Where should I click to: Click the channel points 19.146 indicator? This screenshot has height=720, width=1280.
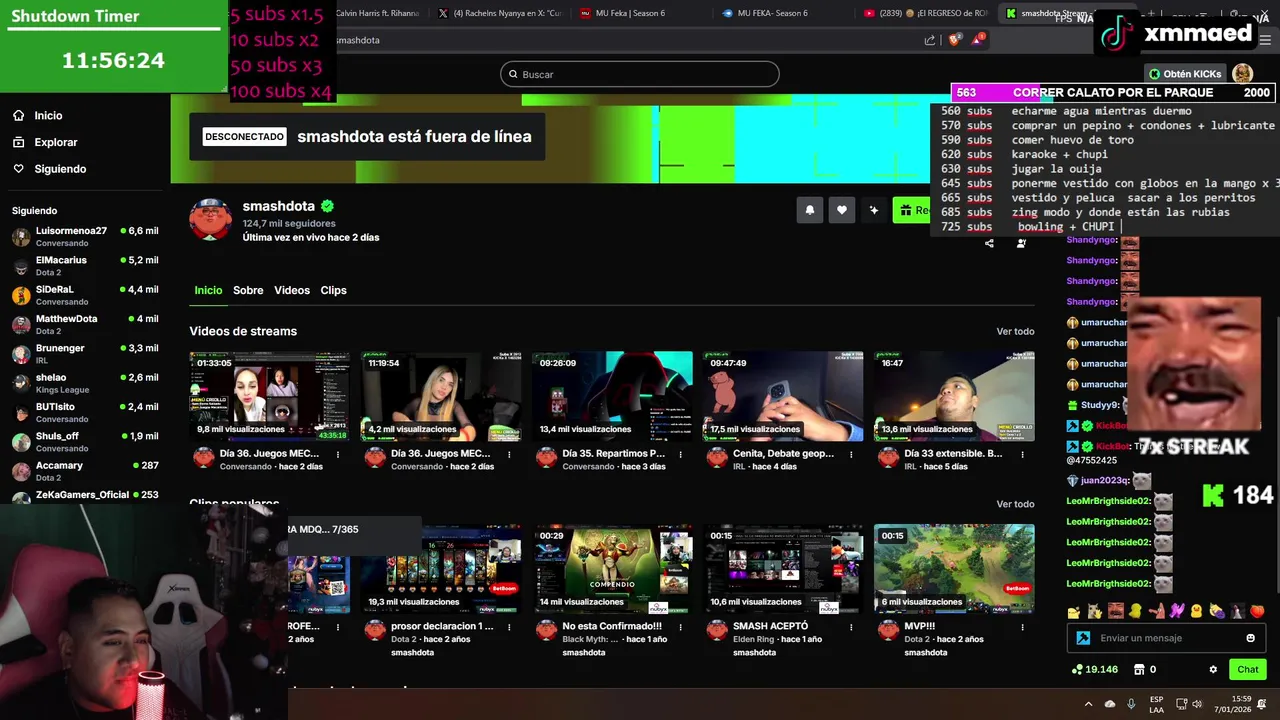click(x=1094, y=670)
